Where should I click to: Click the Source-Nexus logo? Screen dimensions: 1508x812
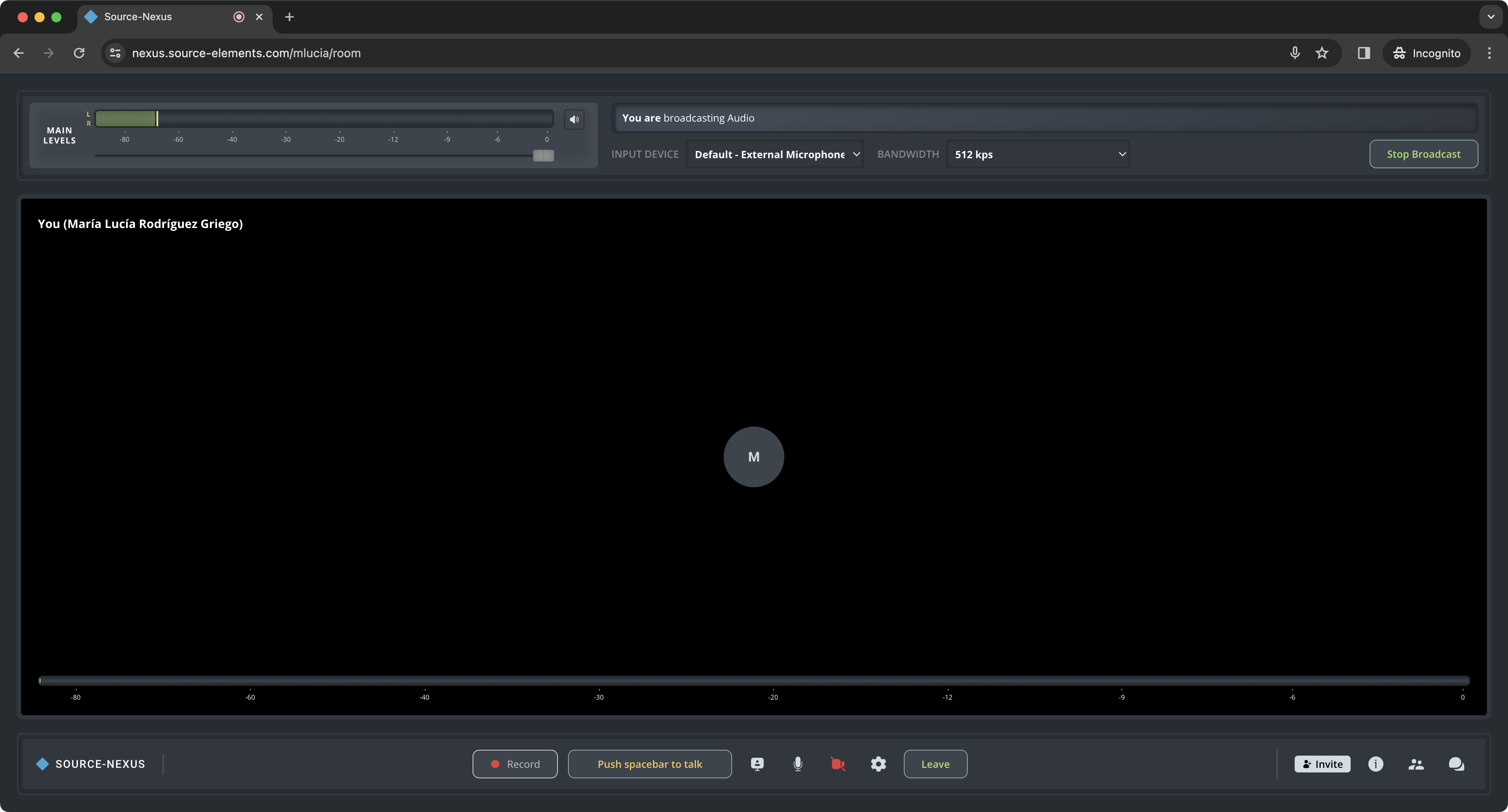[91, 764]
